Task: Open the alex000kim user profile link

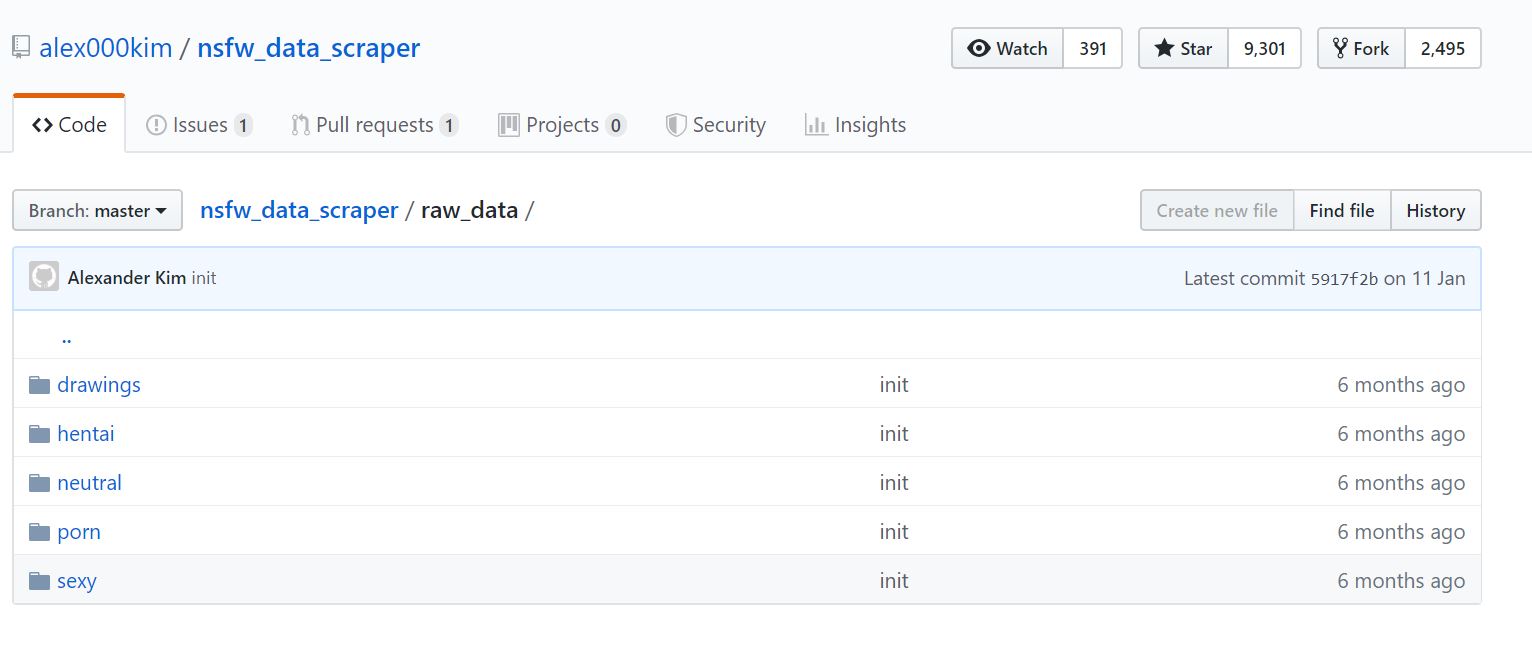Action: coord(106,48)
